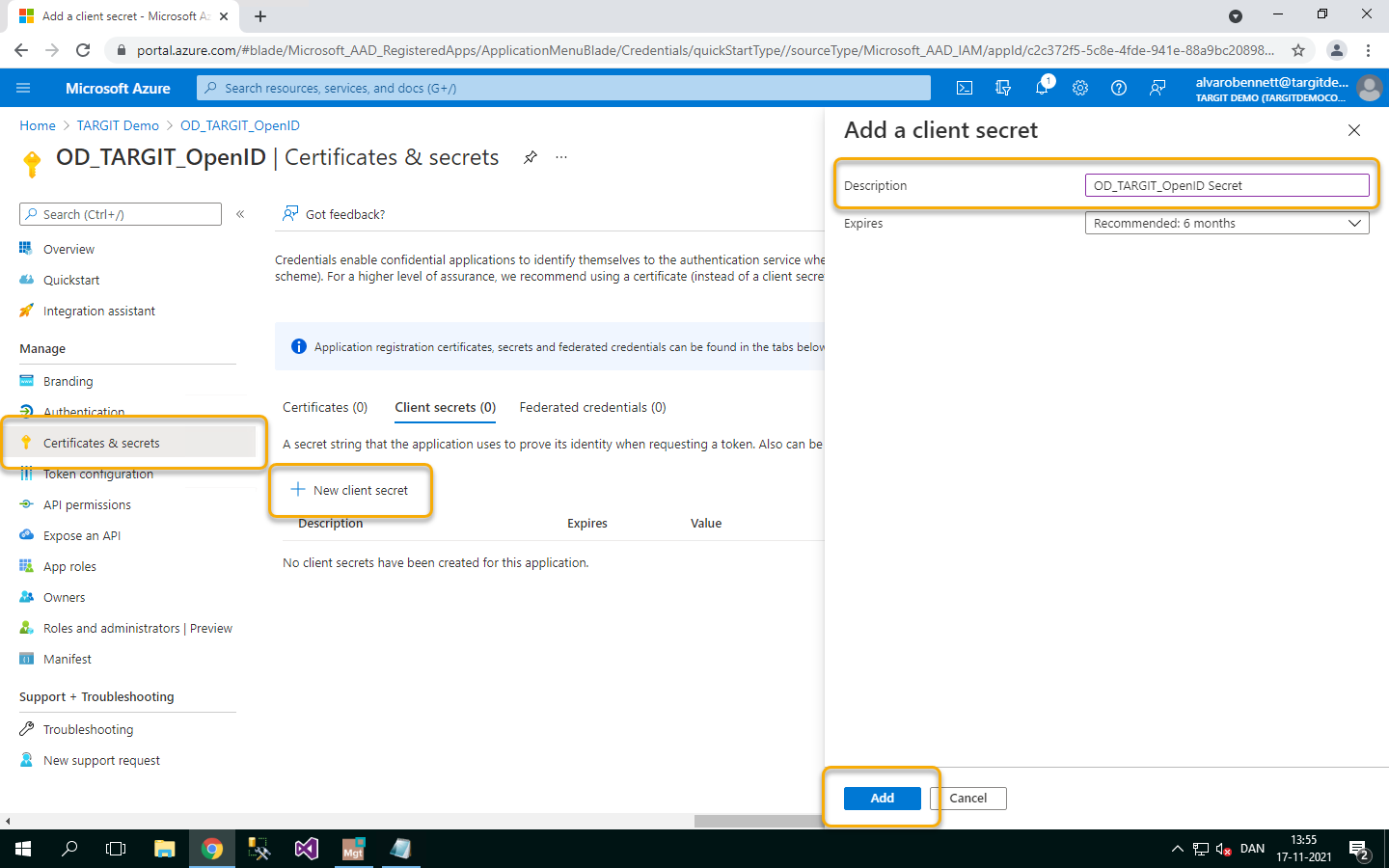The width and height of the screenshot is (1389, 868).
Task: Open the Chrome profile icon
Action: (1336, 50)
